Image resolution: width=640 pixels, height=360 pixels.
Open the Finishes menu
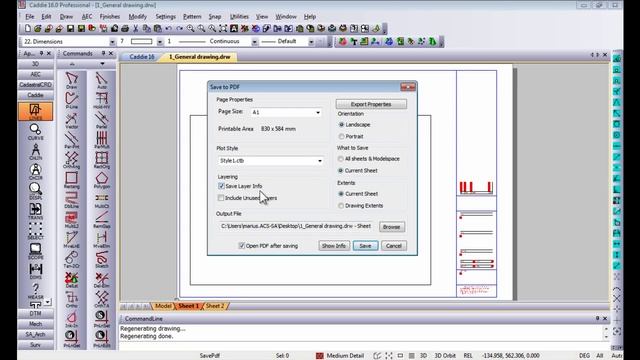[110, 17]
